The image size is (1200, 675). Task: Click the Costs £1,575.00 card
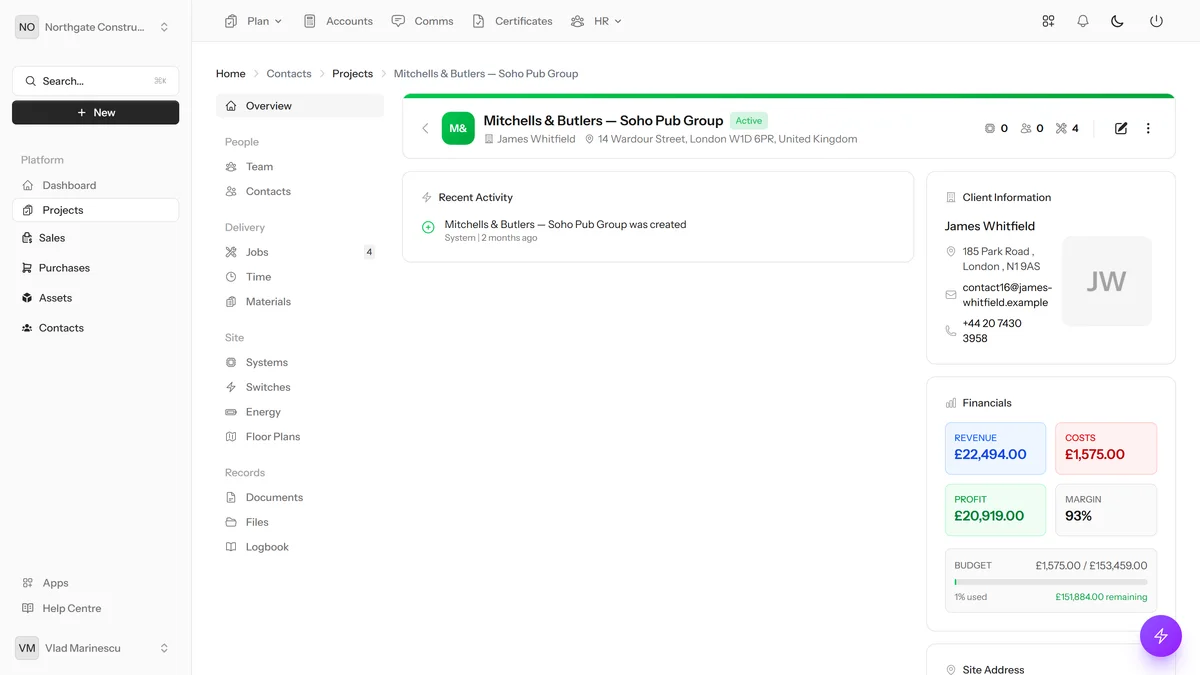[x=1106, y=448]
